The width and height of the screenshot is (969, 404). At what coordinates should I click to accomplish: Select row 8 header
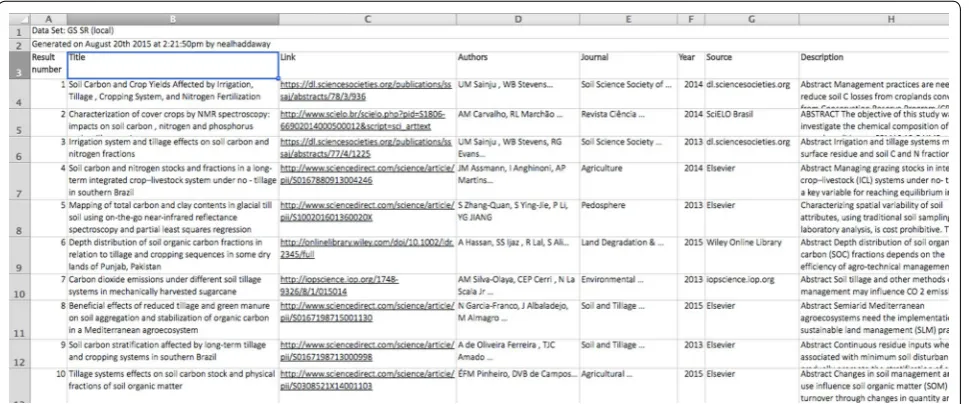(x=19, y=218)
